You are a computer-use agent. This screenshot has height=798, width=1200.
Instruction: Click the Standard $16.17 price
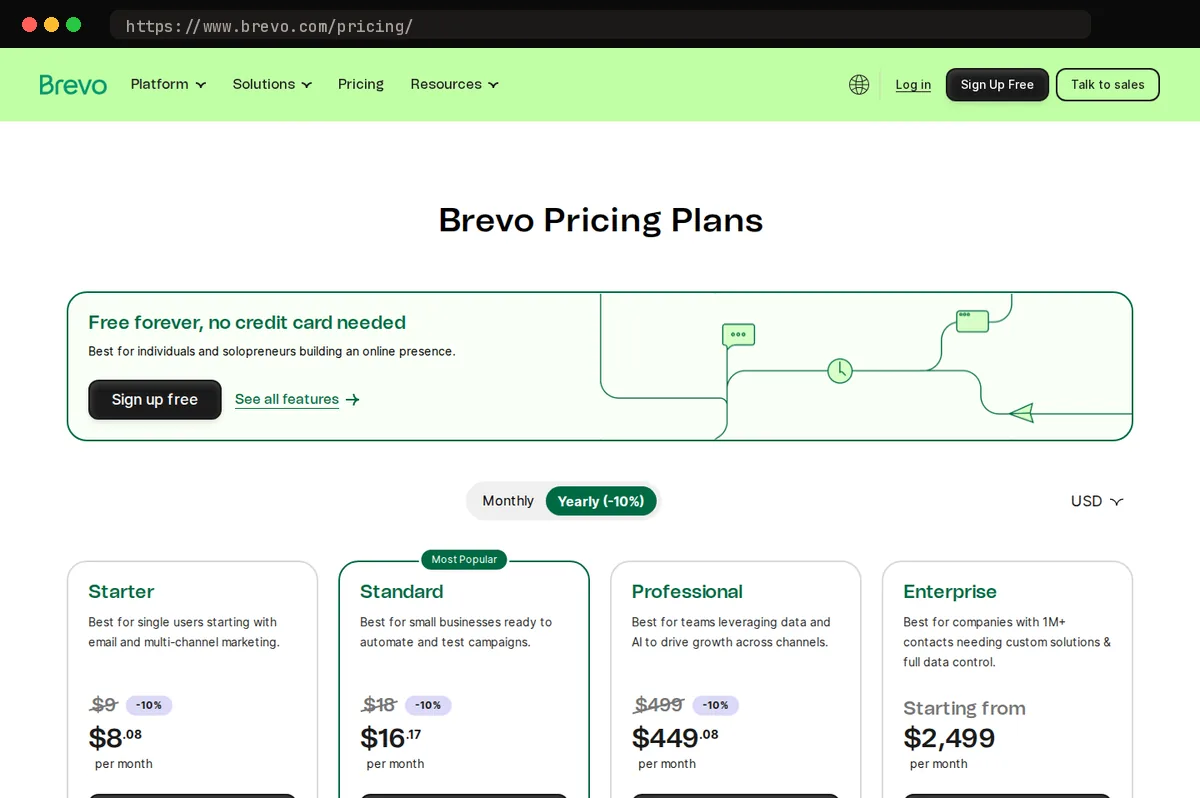coord(391,738)
